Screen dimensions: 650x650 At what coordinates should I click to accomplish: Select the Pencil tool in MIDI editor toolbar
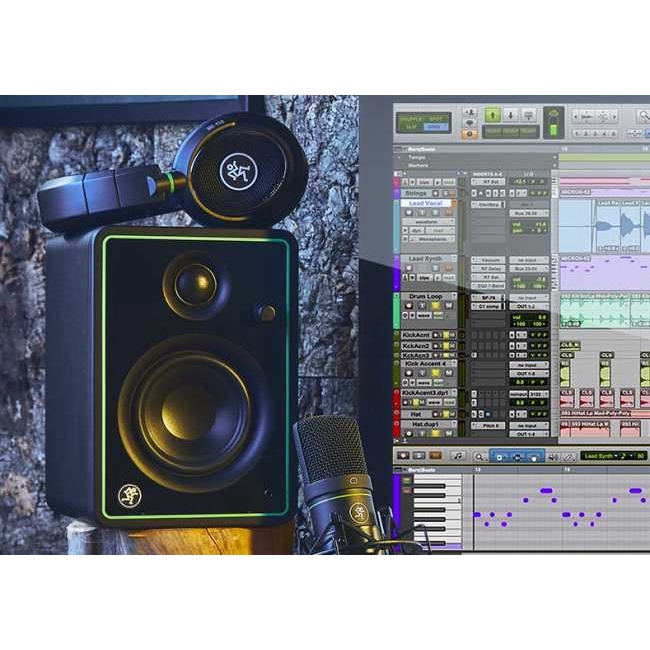point(570,457)
